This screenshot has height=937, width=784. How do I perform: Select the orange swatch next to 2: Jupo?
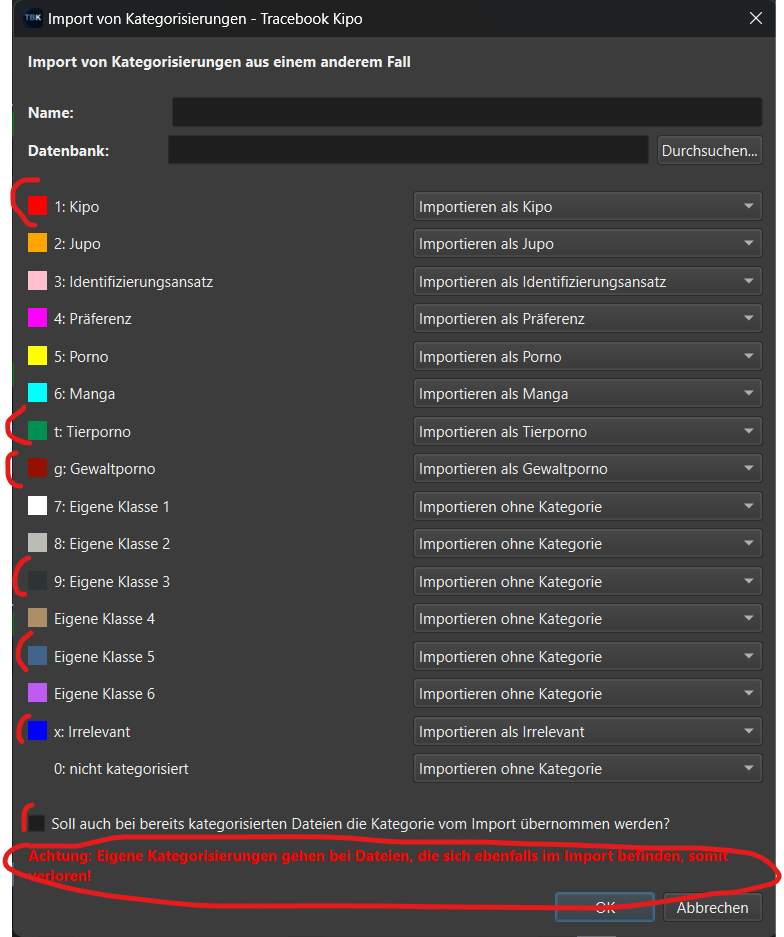[38, 243]
